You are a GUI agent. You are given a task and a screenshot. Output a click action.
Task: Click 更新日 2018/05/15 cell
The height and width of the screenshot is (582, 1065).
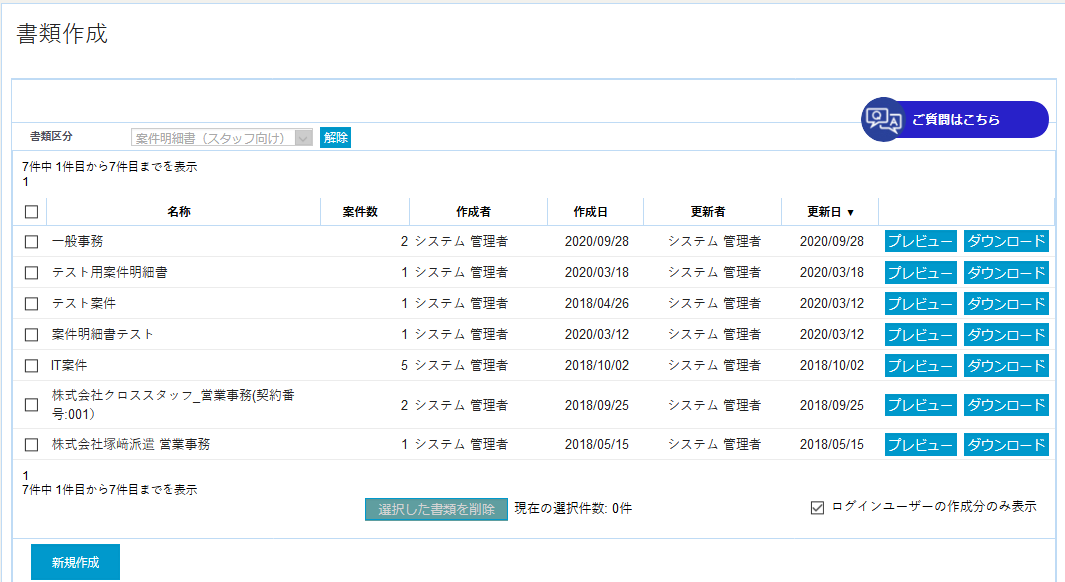832,444
